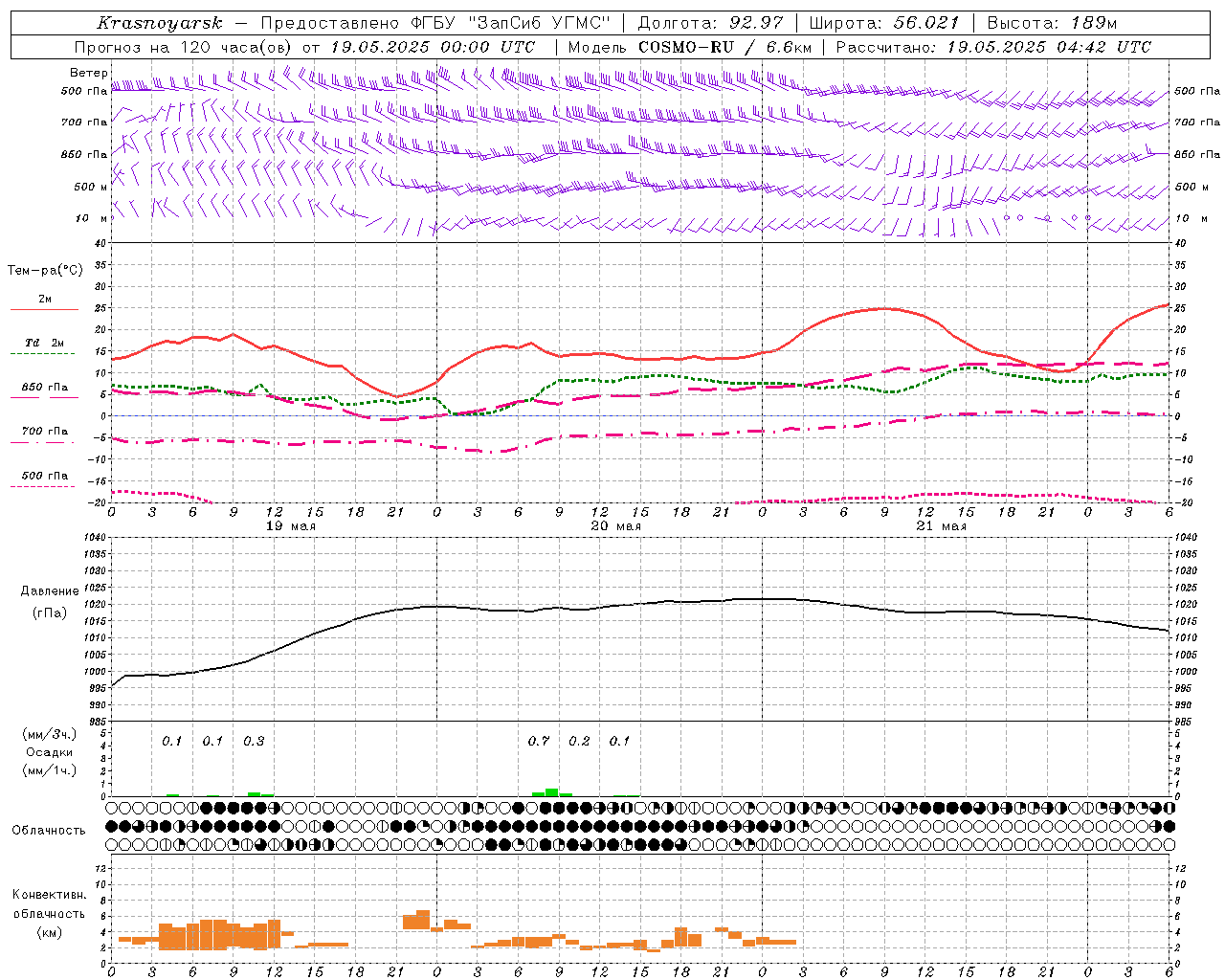This screenshot has height=980, width=1225.
Task: Click the Рассчитано: 19.05.2025 04:42 UTC timestamp
Action: (993, 47)
